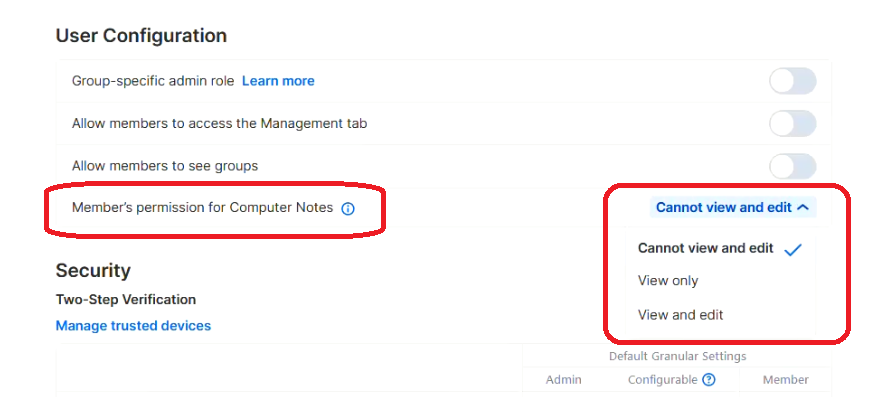Click the Member's permission for Computer Notes label
Screen dimensions: 882x397
(x=202, y=207)
